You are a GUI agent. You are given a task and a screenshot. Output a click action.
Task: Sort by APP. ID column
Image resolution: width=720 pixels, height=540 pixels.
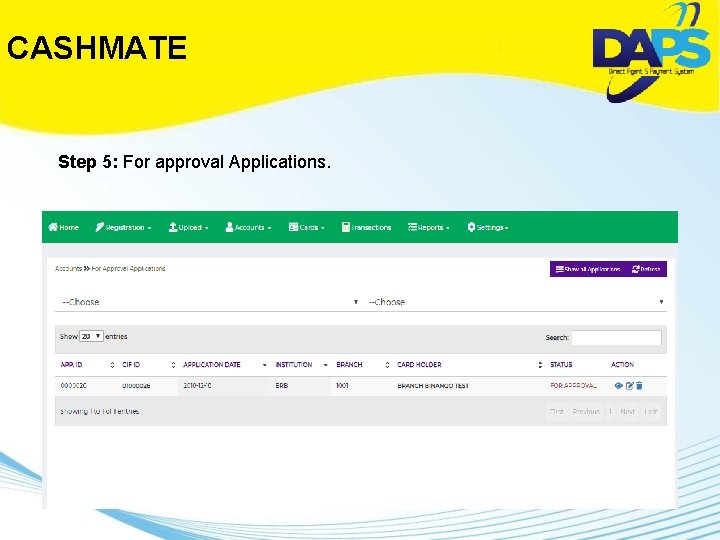pyautogui.click(x=87, y=365)
